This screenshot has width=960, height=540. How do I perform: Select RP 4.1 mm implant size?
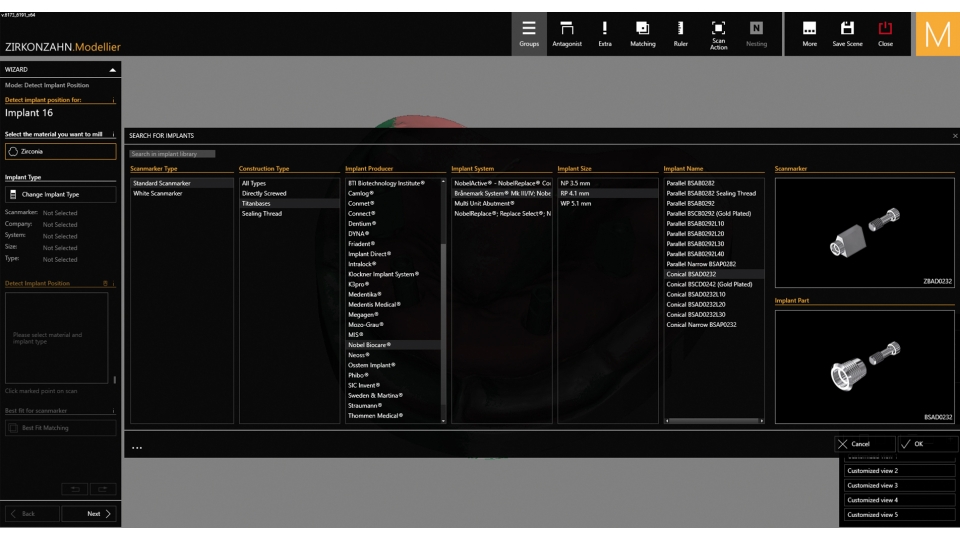click(x=607, y=193)
